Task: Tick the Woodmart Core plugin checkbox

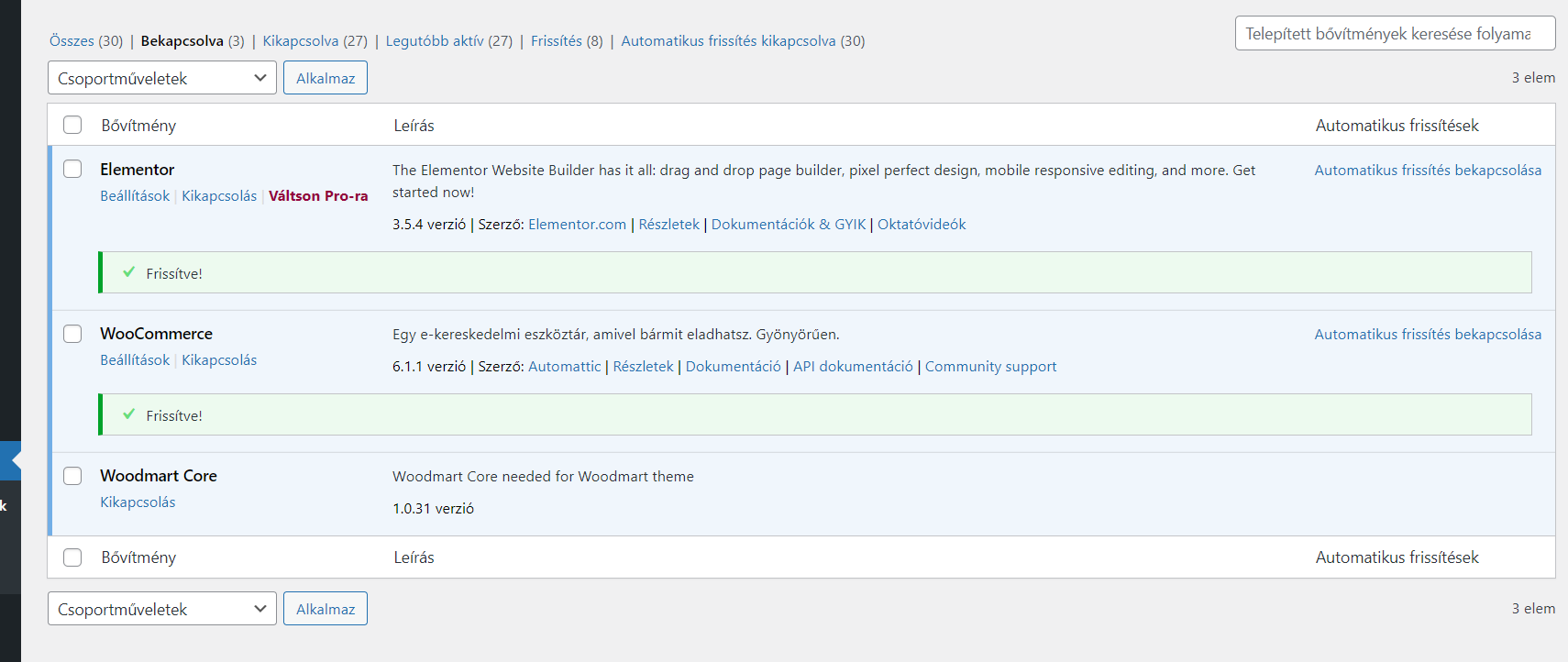Action: [72, 476]
